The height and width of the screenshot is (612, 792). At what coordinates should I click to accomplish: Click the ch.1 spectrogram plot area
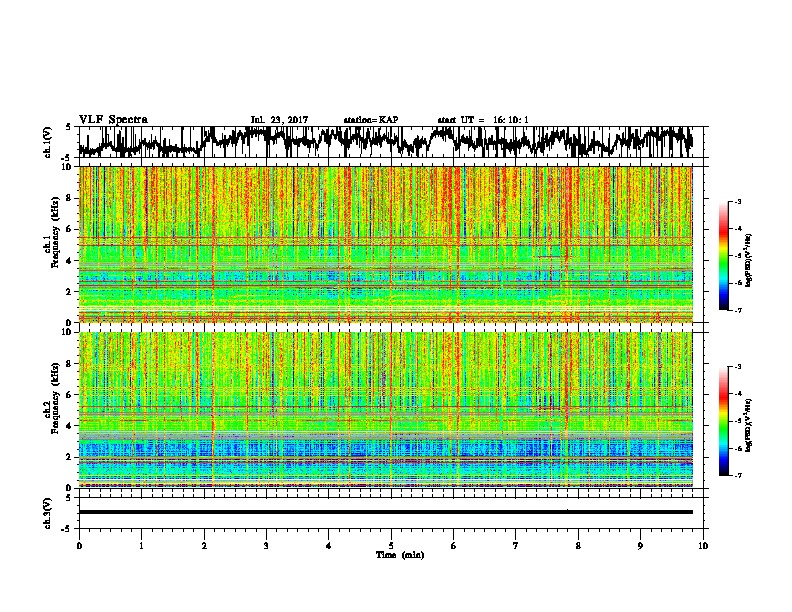coord(386,244)
